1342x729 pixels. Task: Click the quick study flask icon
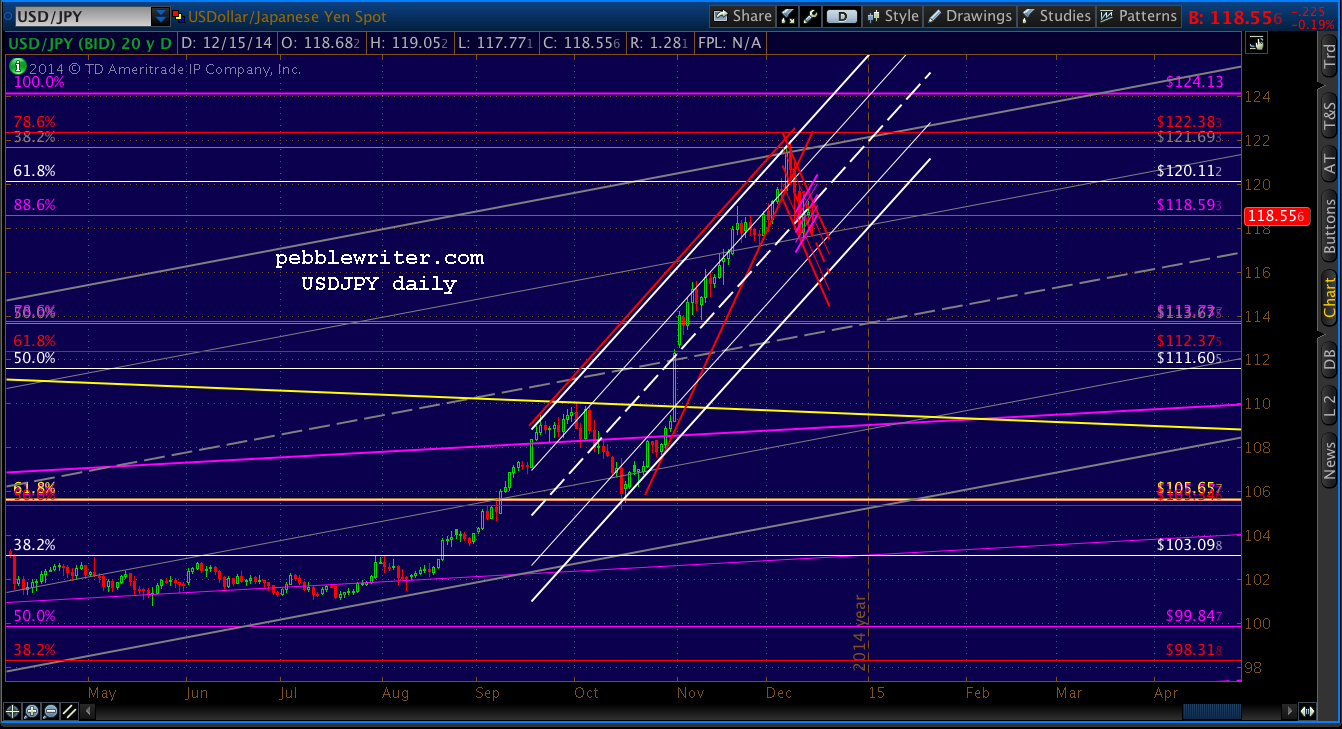click(788, 16)
